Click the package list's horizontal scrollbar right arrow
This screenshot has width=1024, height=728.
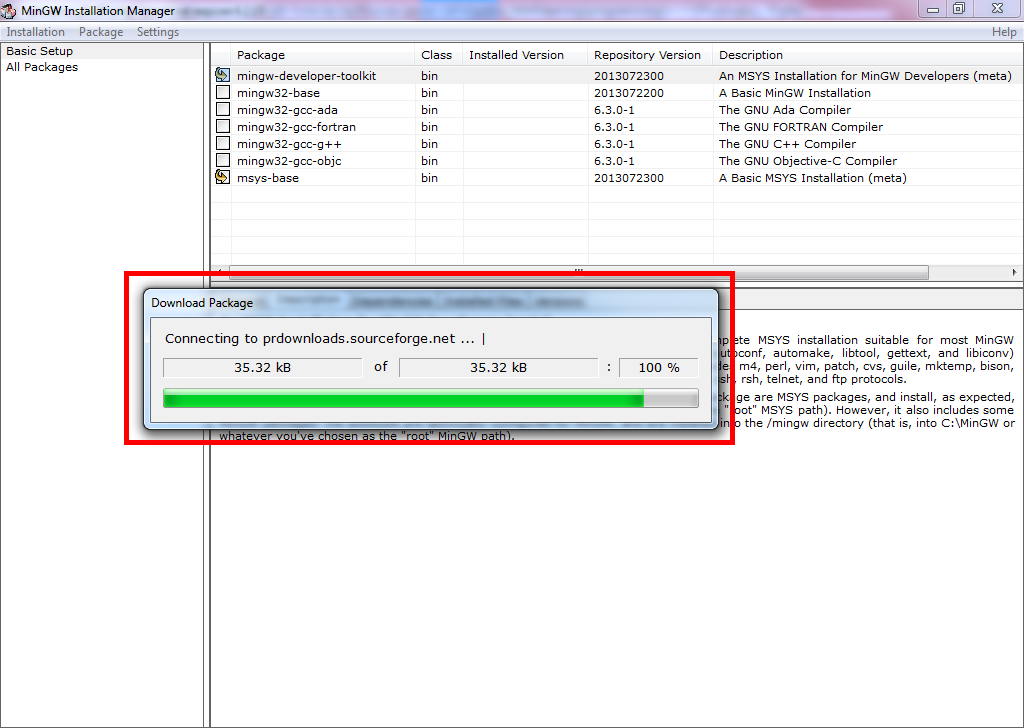click(x=1014, y=272)
